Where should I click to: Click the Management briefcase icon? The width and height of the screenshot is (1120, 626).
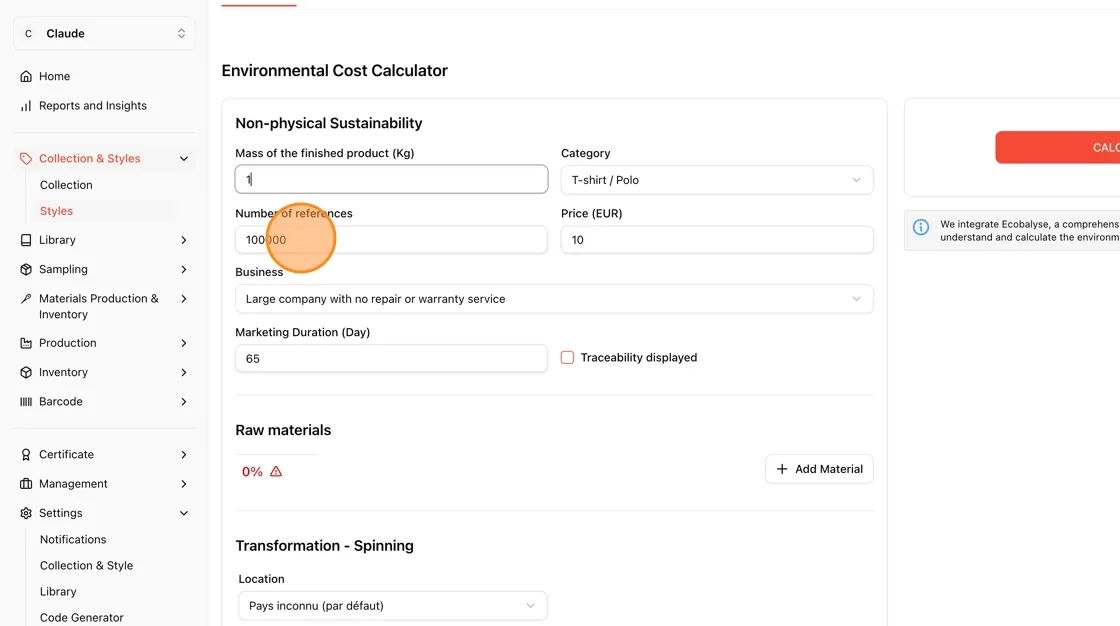26,484
